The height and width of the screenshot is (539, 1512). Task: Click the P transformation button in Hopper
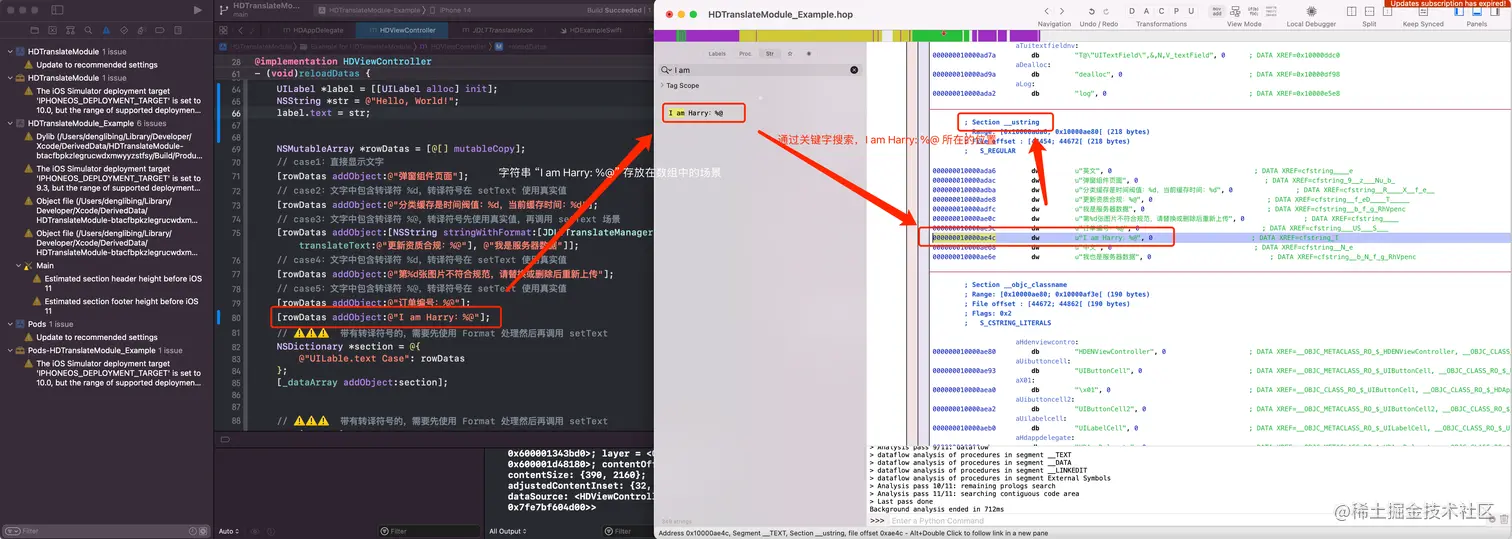point(1175,11)
